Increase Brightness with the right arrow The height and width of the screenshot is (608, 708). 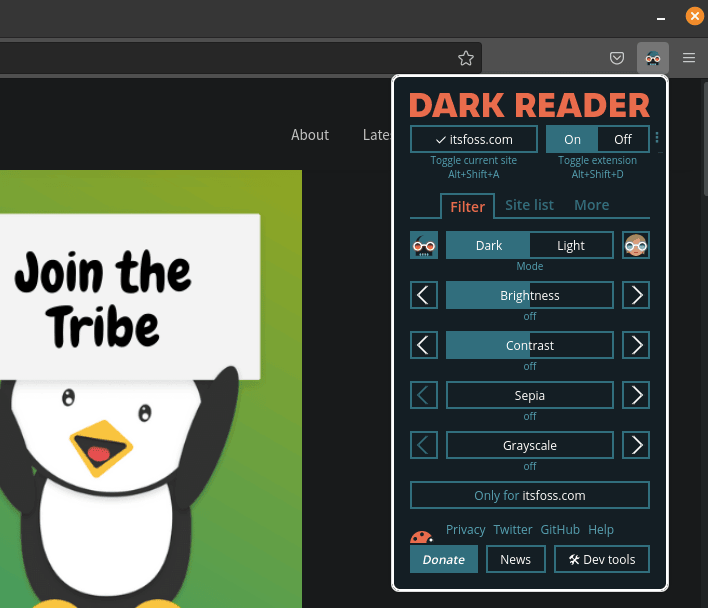click(x=636, y=295)
